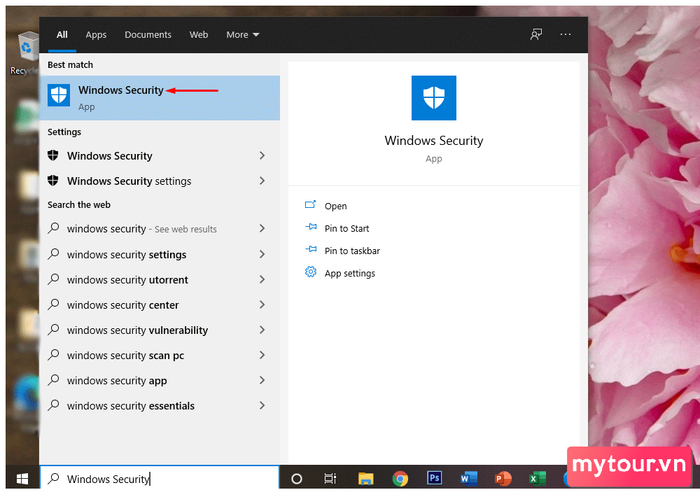Screen dimensions: 700x497
Task: Click in the Windows Security search text field
Action: tap(159, 478)
